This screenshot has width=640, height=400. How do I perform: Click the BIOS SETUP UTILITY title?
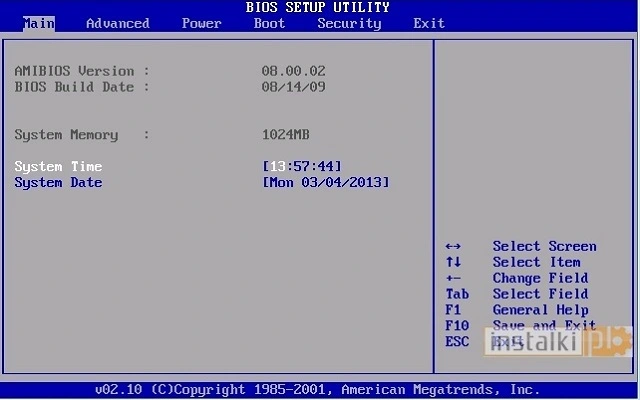(x=318, y=7)
